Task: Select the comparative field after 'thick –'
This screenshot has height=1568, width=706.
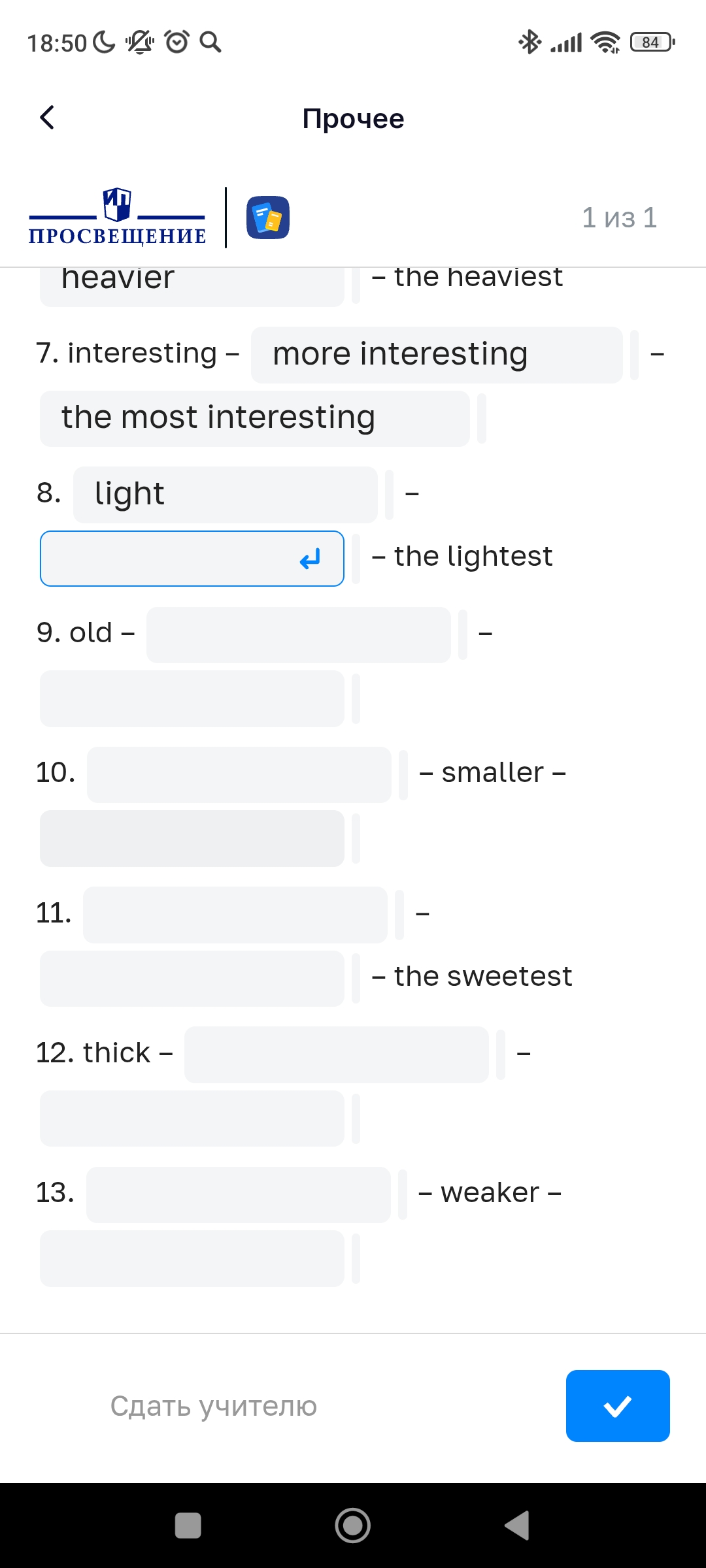Action: click(x=337, y=1054)
